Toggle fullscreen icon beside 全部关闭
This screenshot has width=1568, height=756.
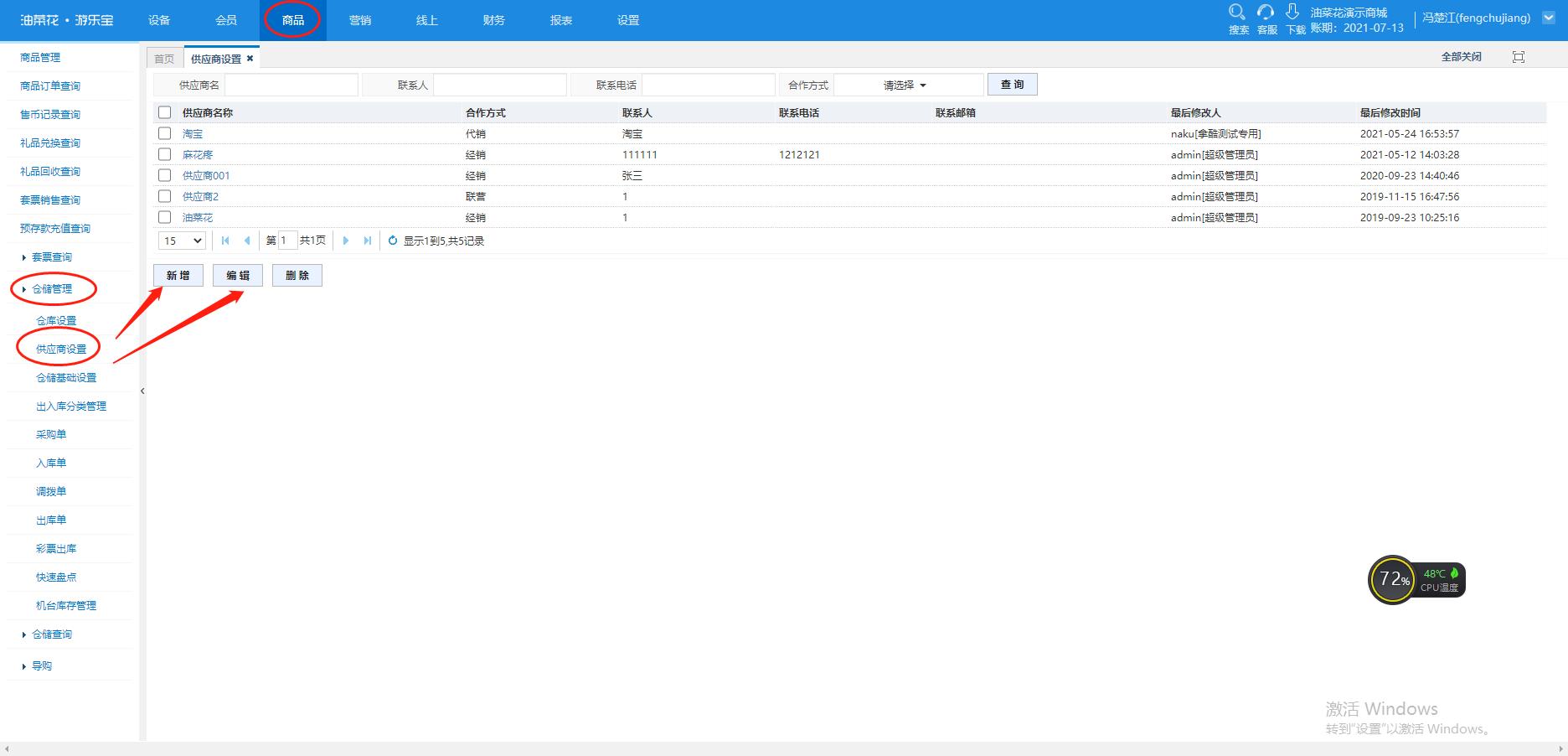click(1519, 57)
